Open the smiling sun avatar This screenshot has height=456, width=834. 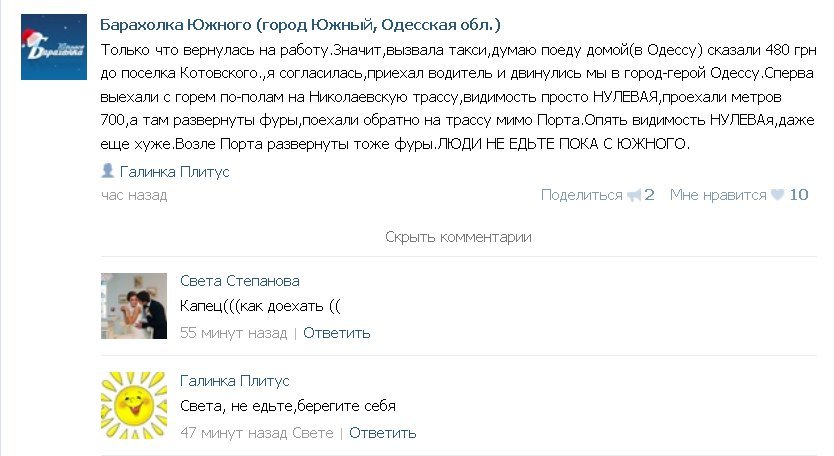pos(134,405)
